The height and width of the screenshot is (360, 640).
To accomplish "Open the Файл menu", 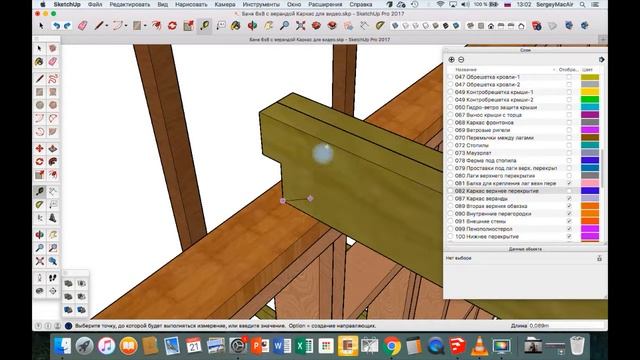I will click(95, 4).
